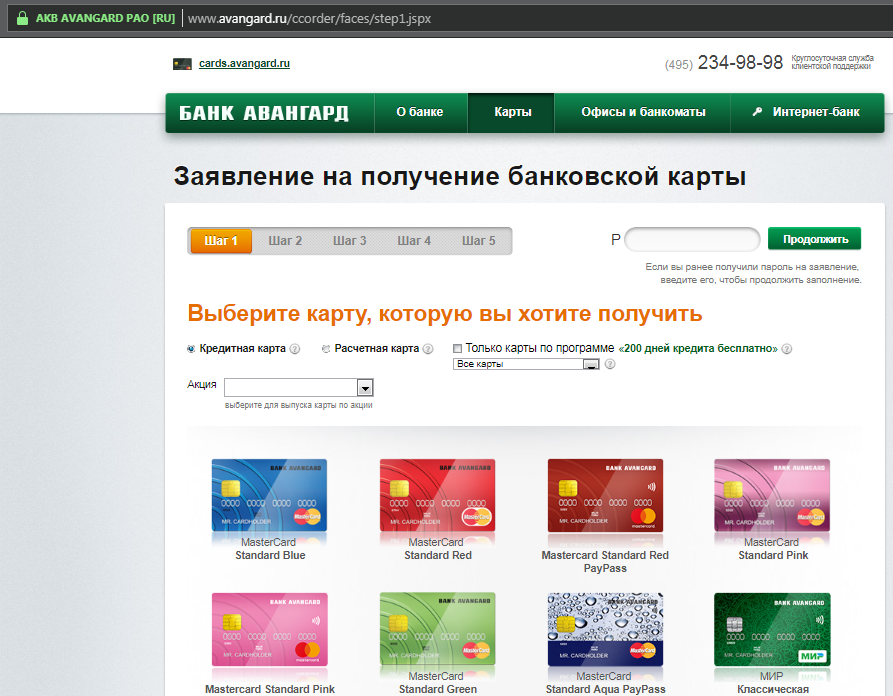Screen dimensions: 893x696
Task: Open the cards.avangard.ru link
Action: point(244,63)
